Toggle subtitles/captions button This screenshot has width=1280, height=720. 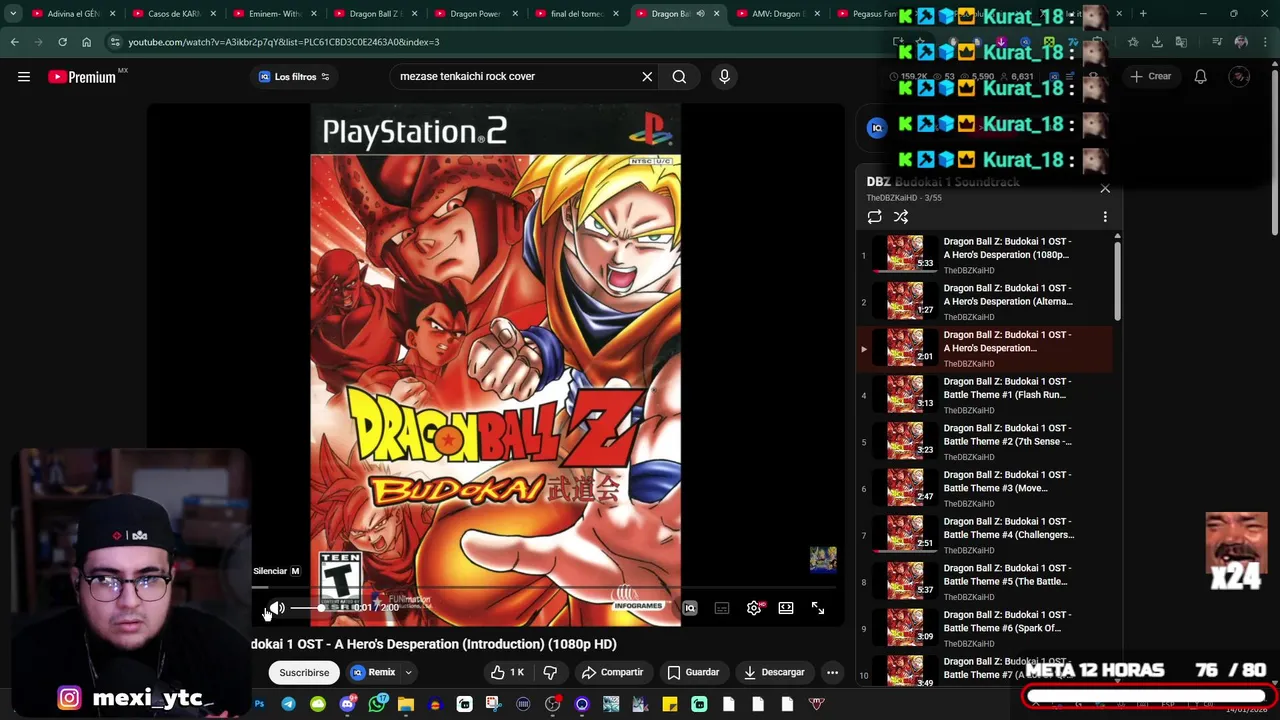coord(722,608)
